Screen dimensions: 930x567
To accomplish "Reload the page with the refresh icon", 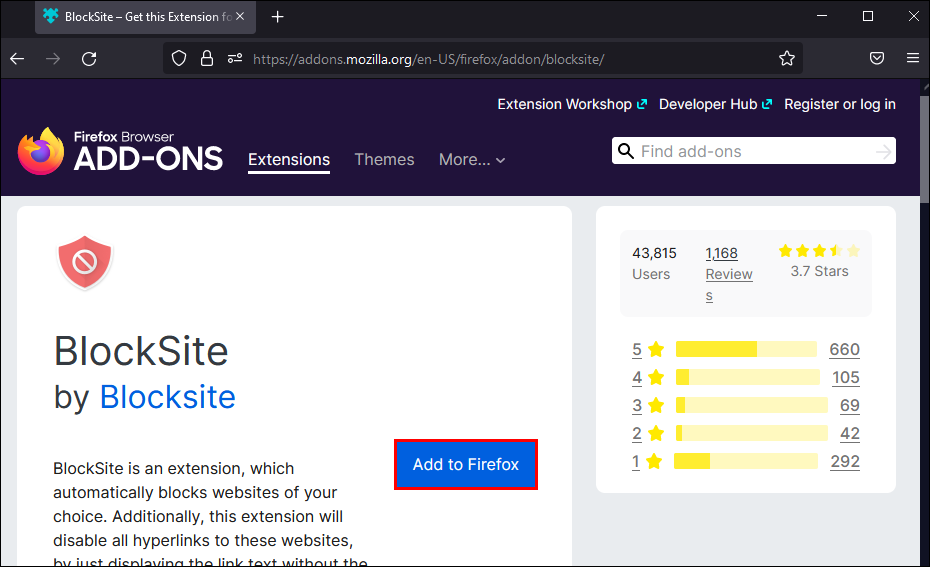I will [89, 59].
